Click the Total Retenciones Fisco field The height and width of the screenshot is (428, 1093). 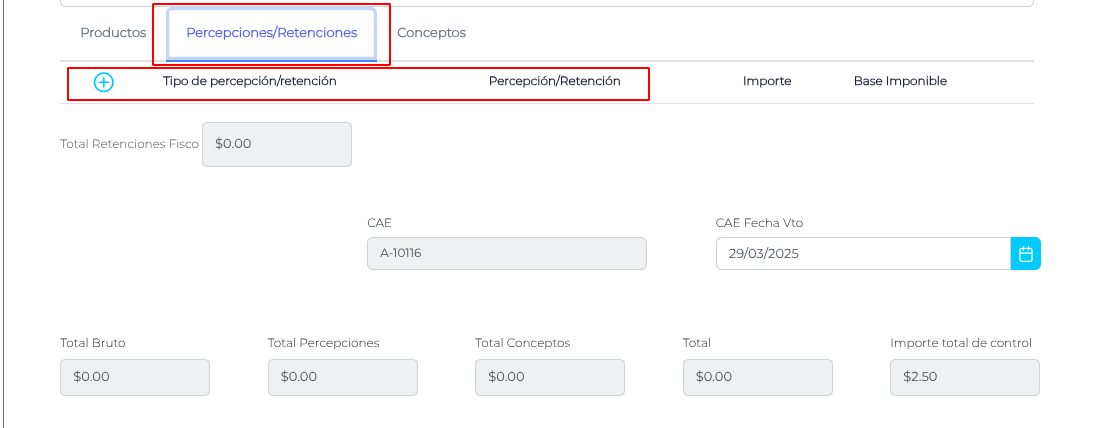[277, 144]
